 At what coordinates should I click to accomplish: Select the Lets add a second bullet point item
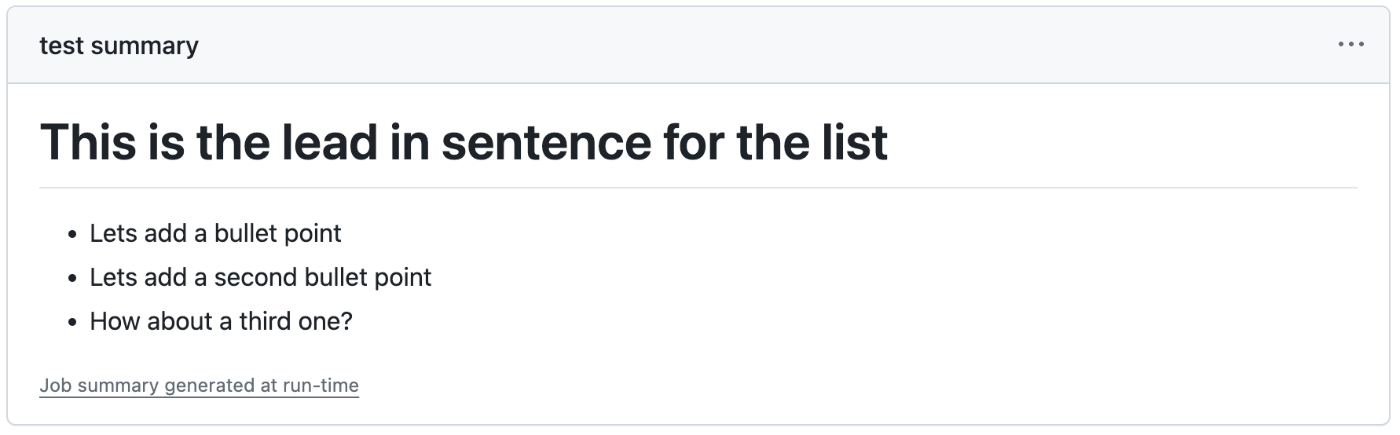point(261,277)
